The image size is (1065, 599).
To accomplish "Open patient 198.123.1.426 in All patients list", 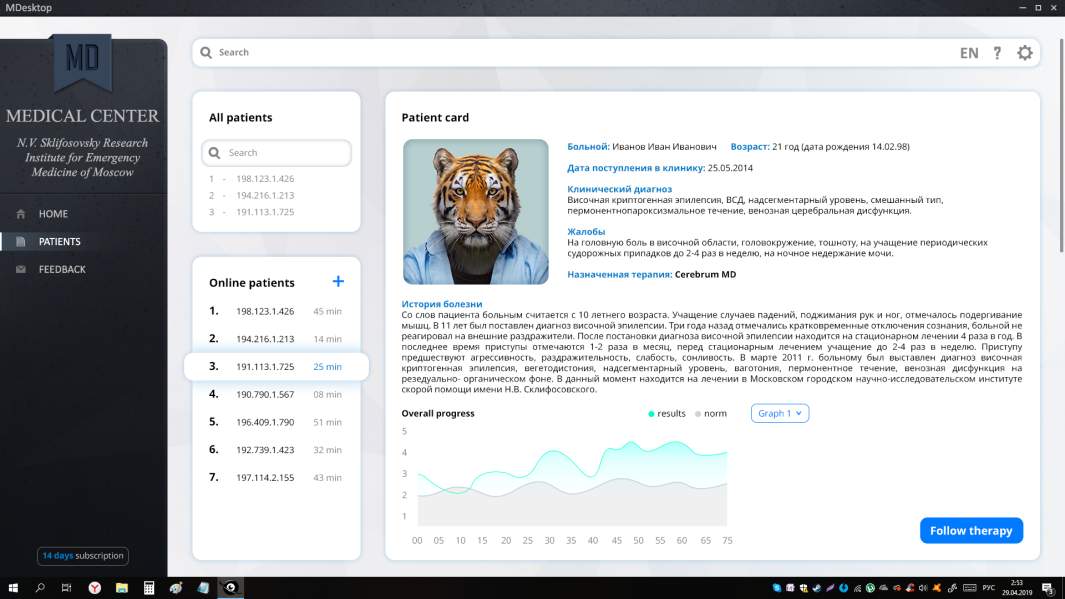I will [264, 179].
